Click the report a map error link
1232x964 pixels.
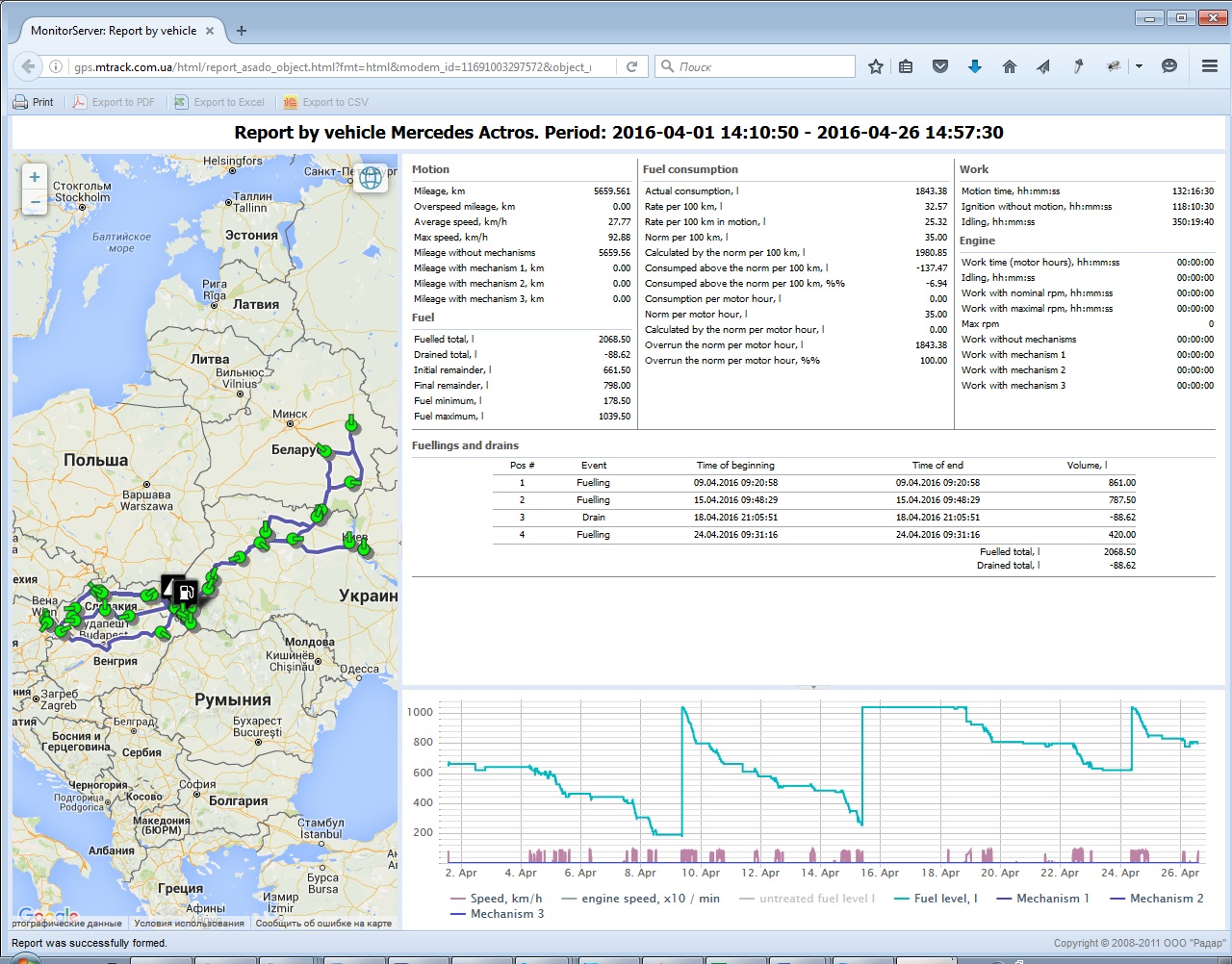323,924
